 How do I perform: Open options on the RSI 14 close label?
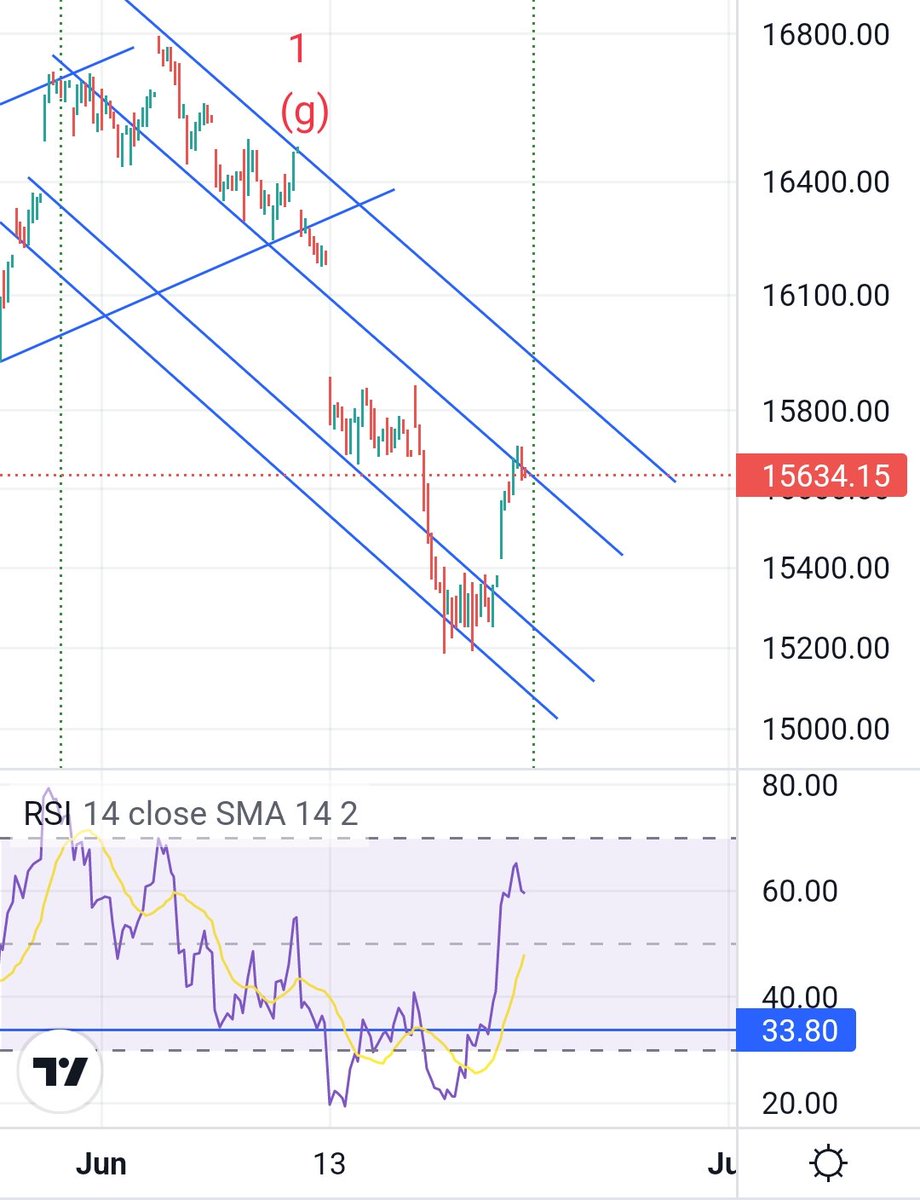pos(150,813)
